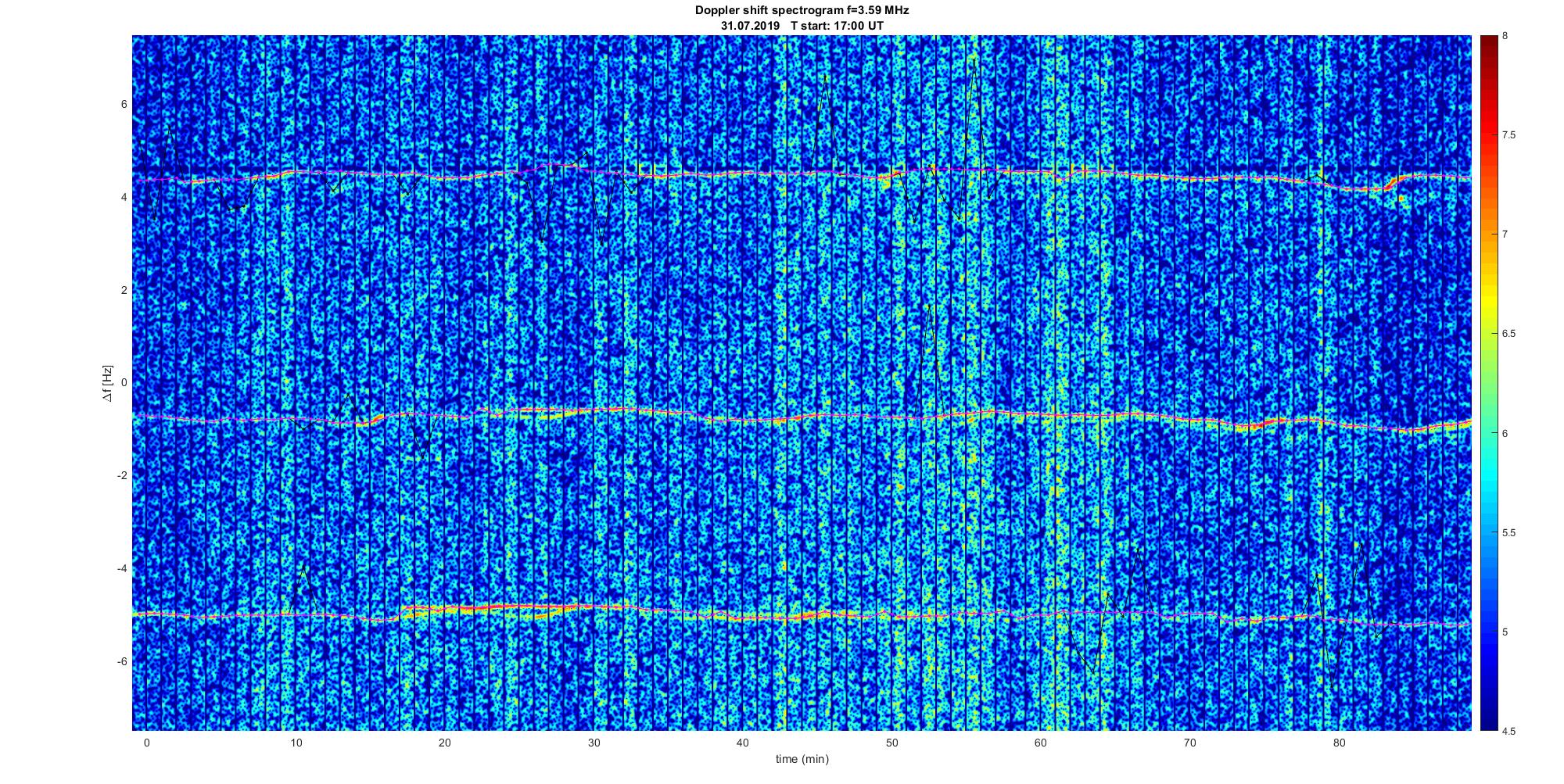The height and width of the screenshot is (784, 1564).
Task: Click the Δf axis tick label "-6"
Action: pos(123,662)
